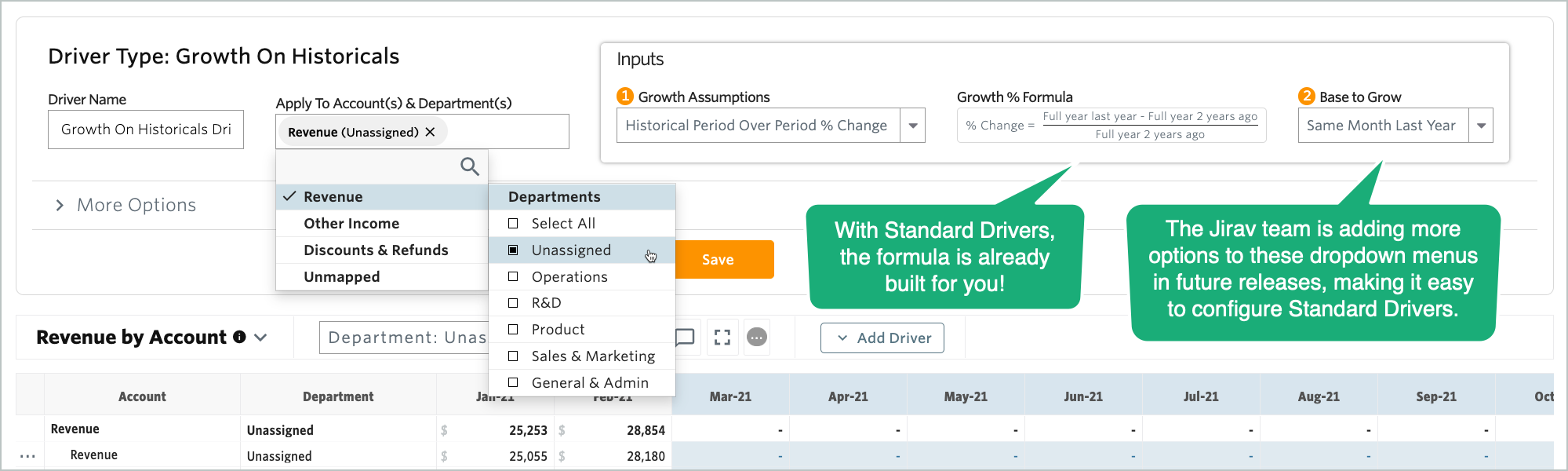This screenshot has width=1568, height=471.
Task: Click the search magnifier icon in dropdown
Action: coord(469,166)
